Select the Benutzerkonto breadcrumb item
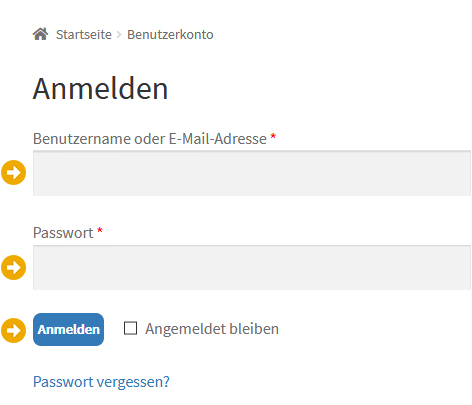Image resolution: width=472 pixels, height=405 pixels. click(x=170, y=35)
